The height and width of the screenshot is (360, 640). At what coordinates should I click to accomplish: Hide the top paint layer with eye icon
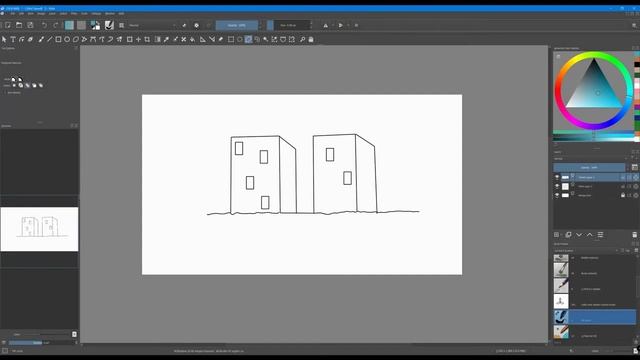pyautogui.click(x=557, y=177)
